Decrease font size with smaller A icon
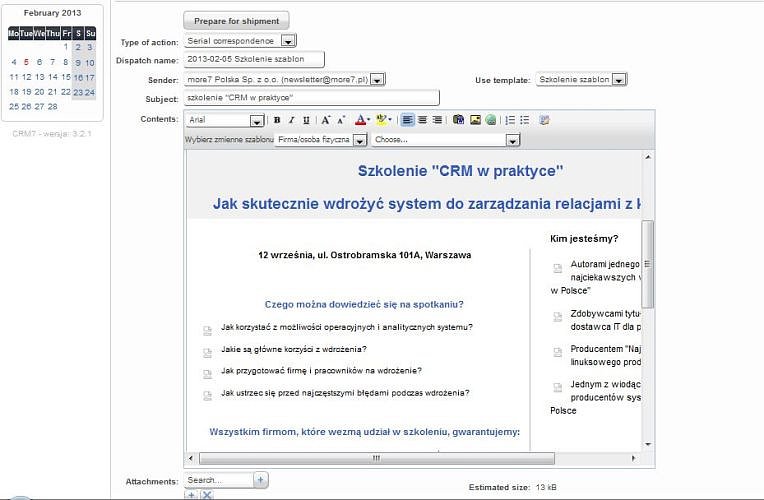Image resolution: width=764 pixels, height=500 pixels. click(x=341, y=120)
